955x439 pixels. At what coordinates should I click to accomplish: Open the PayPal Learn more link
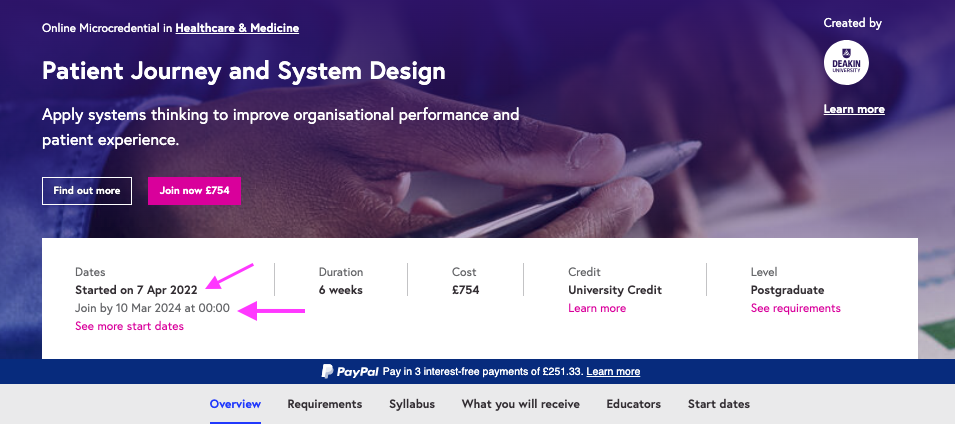pyautogui.click(x=613, y=371)
